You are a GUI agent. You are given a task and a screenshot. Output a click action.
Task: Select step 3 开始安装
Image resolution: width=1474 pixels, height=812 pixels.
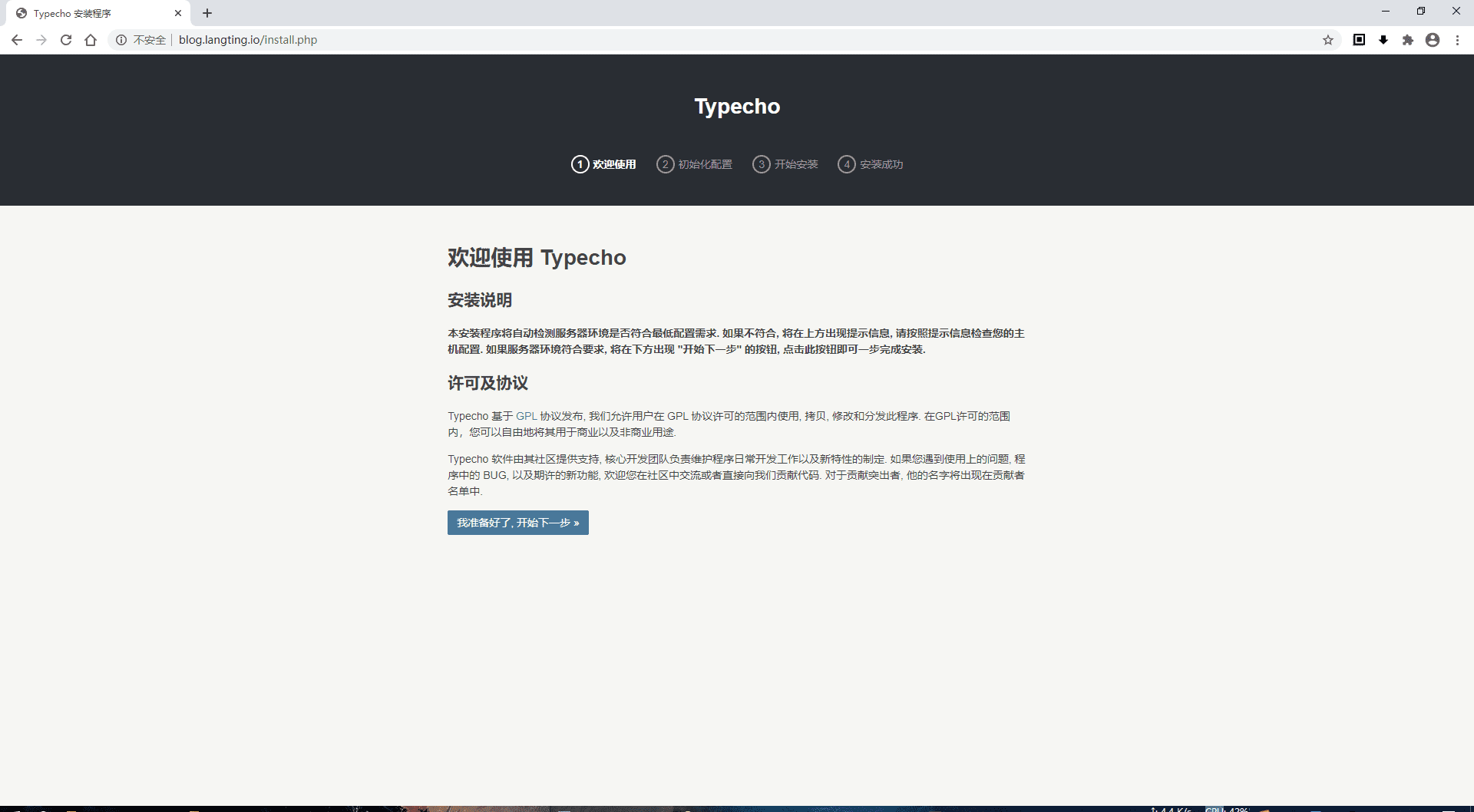785,164
